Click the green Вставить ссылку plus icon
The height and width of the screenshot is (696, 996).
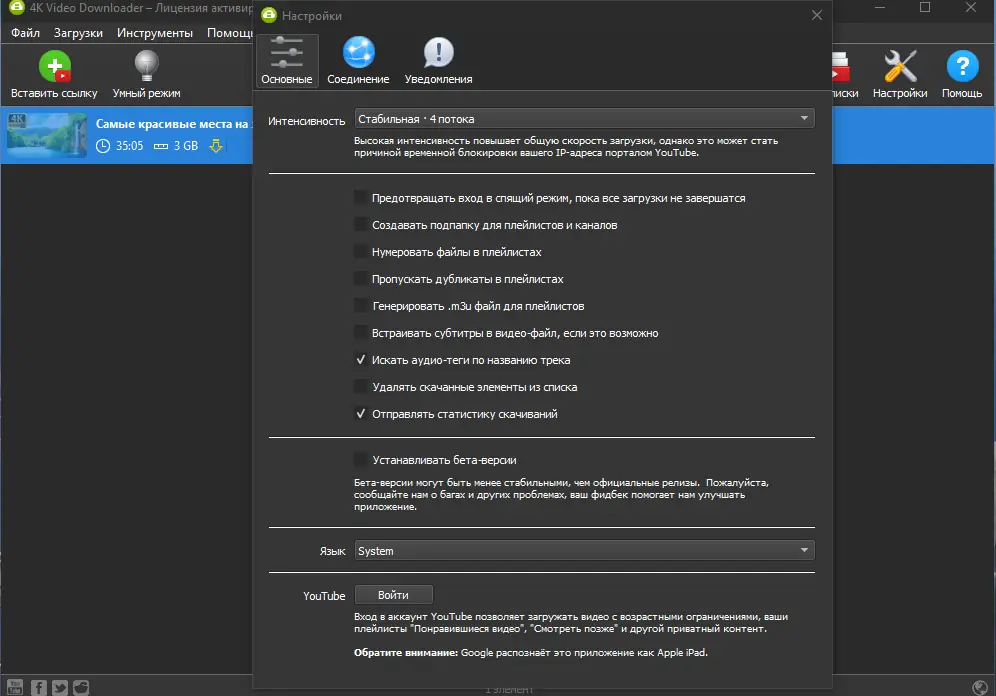tap(55, 66)
